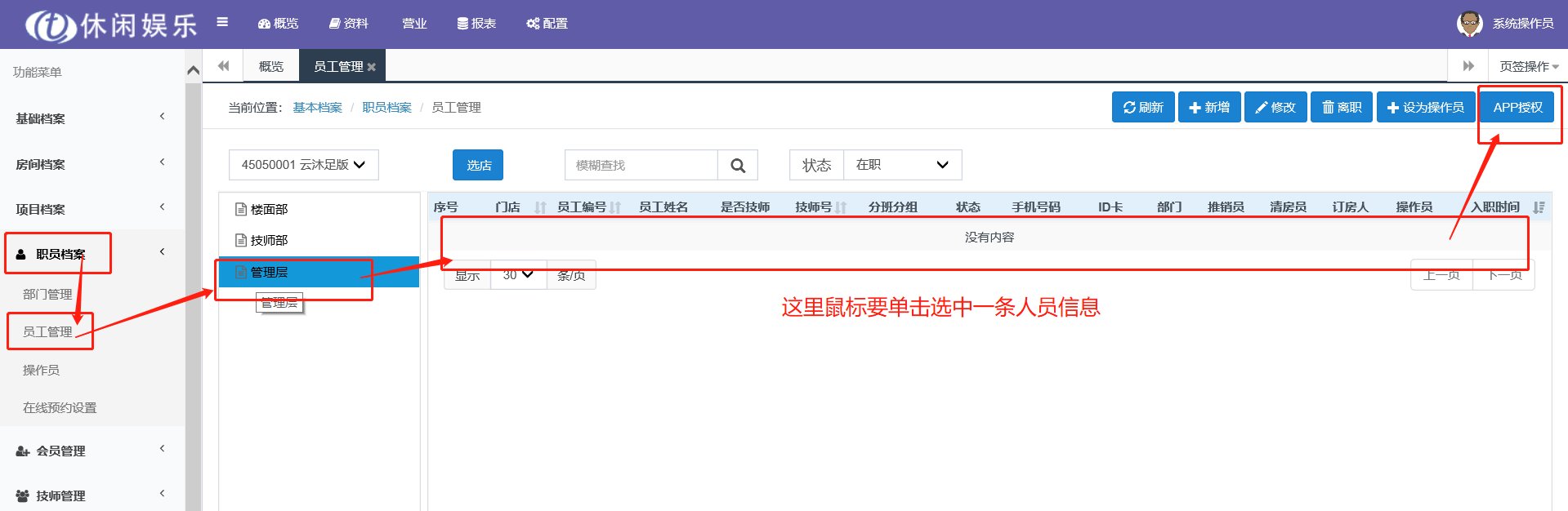The image size is (1568, 511).
Task: Open the 状态 dropdown showing 在职
Action: (901, 165)
